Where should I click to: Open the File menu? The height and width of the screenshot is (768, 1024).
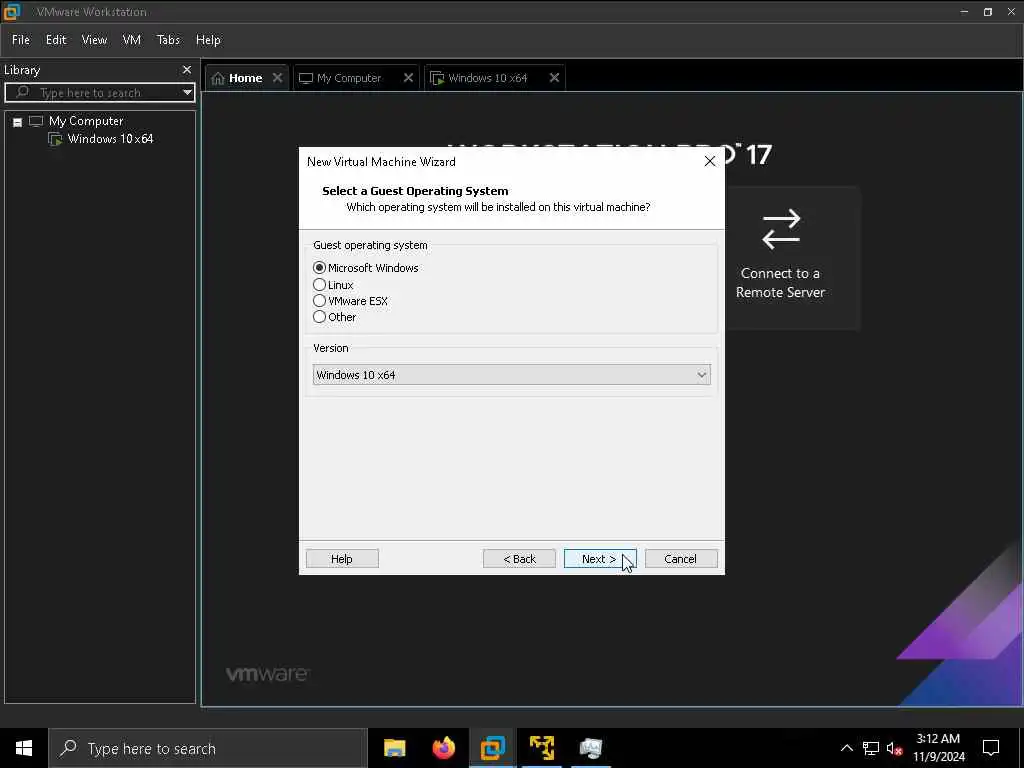pos(21,40)
